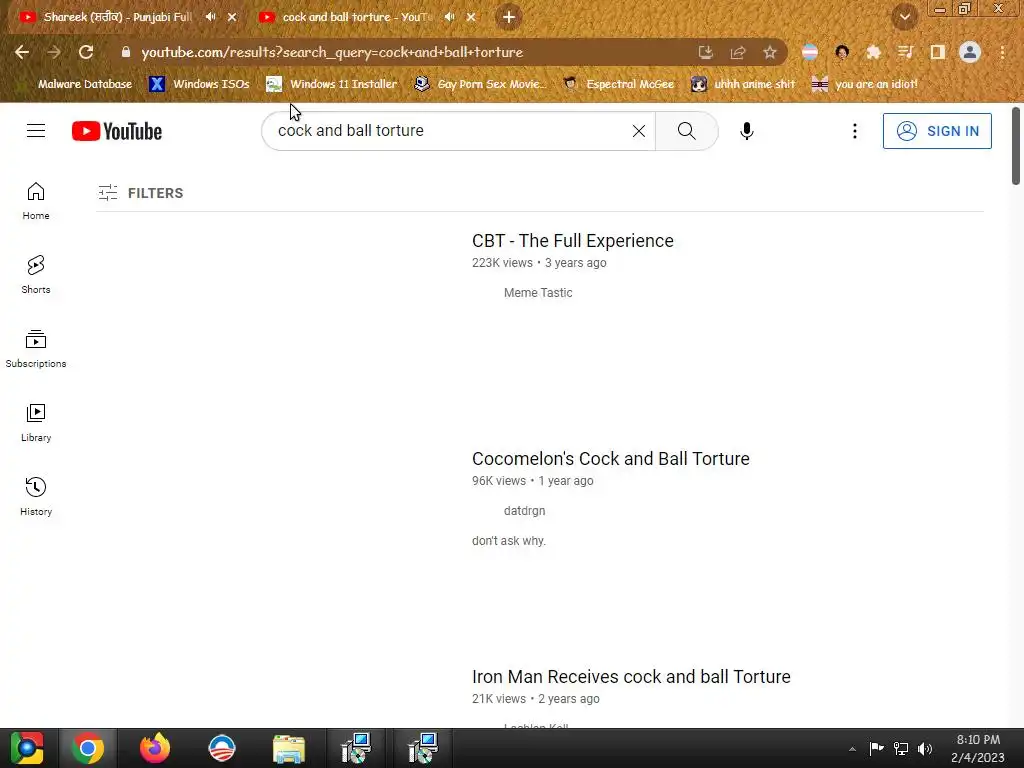Viewport: 1024px width, 768px height.
Task: Close the Shareek tab
Action: click(232, 17)
